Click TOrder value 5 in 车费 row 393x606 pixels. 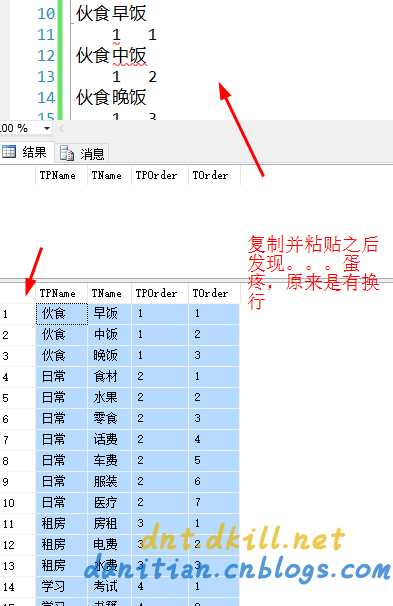point(214,460)
